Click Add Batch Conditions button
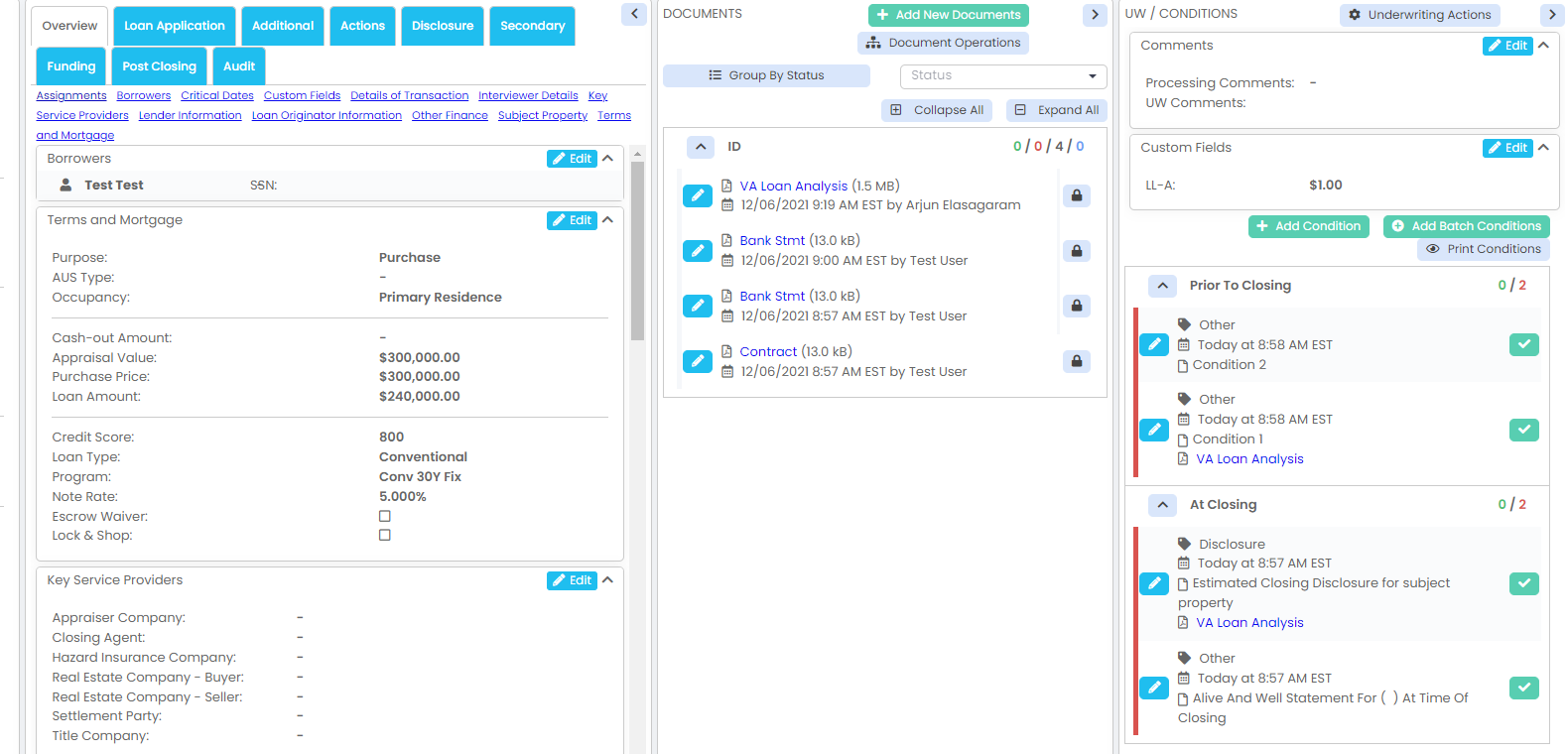The image size is (1568, 754). [1466, 226]
